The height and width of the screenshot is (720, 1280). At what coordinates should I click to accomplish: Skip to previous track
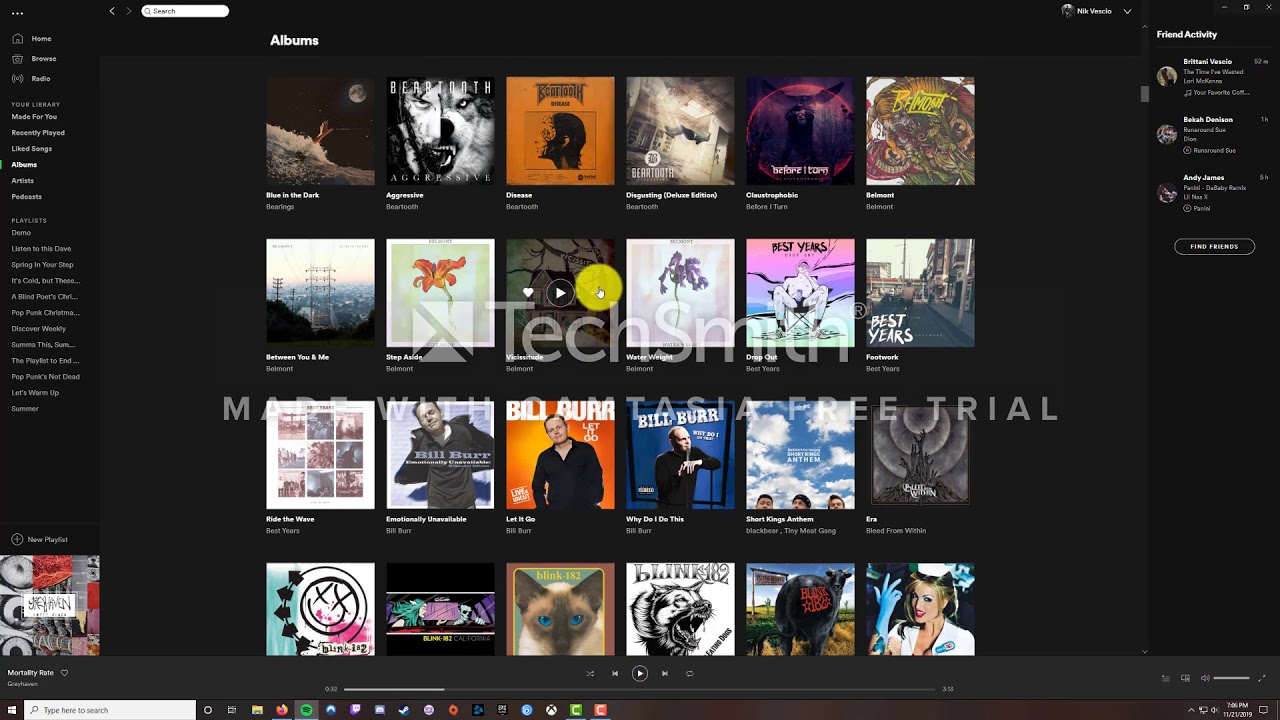[x=615, y=674]
